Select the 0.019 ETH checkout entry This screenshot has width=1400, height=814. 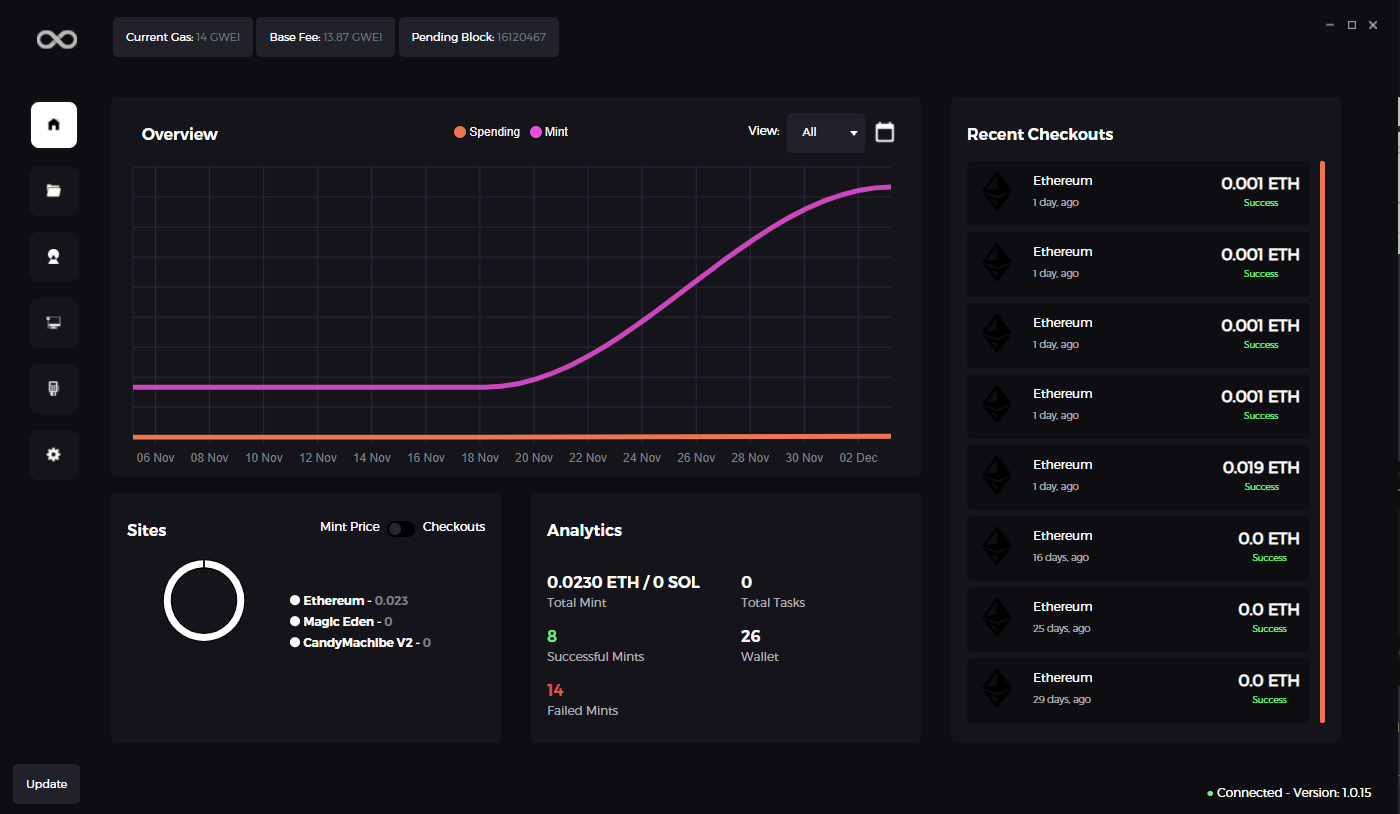click(1138, 475)
